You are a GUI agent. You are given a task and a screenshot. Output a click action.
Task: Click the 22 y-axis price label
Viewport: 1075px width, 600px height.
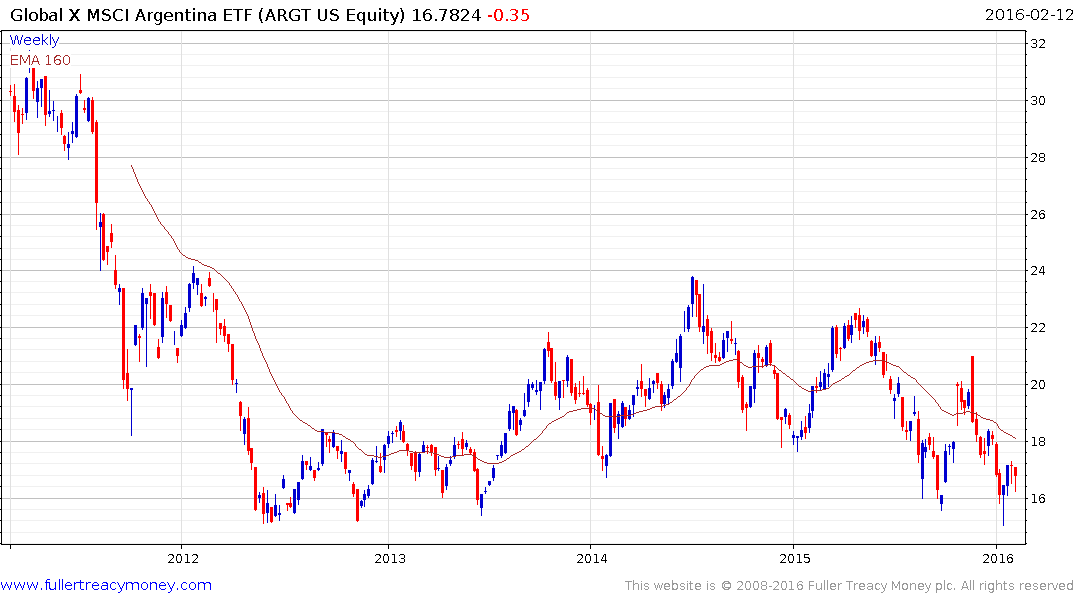pos(1038,328)
